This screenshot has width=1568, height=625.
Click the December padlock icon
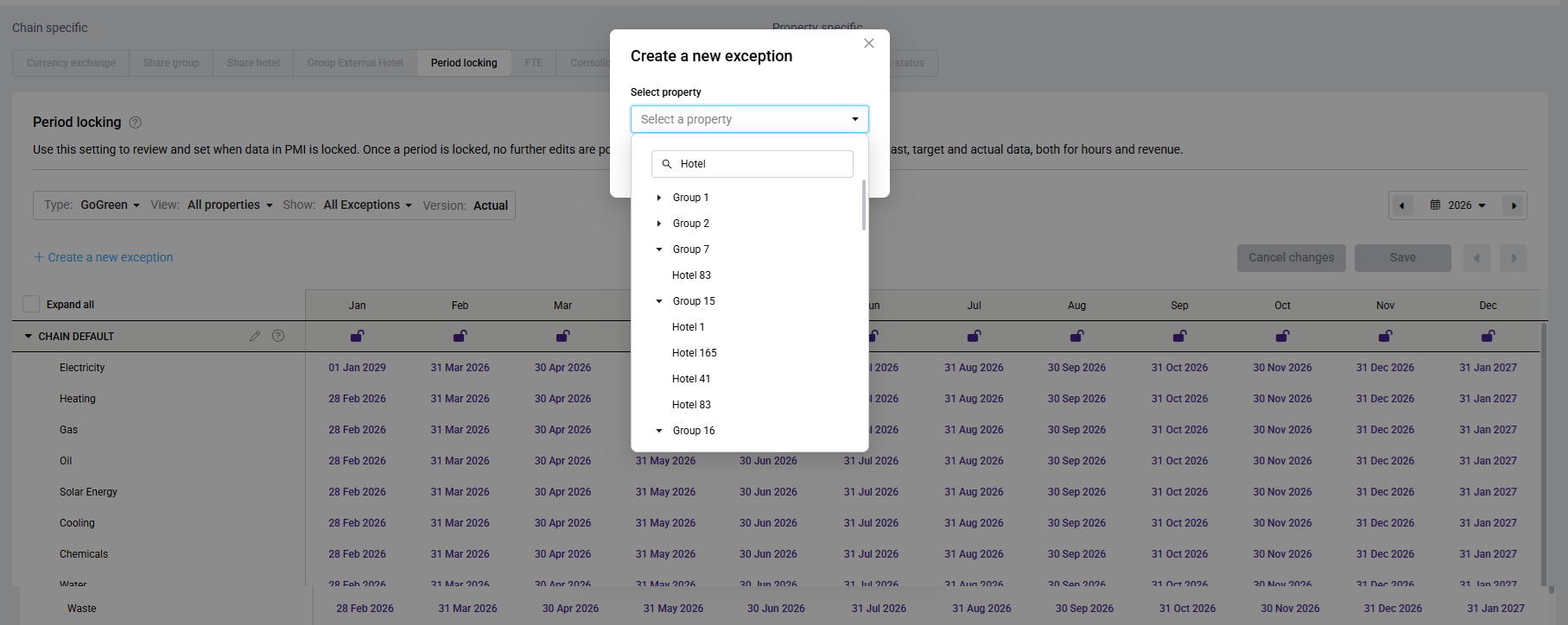click(1488, 336)
